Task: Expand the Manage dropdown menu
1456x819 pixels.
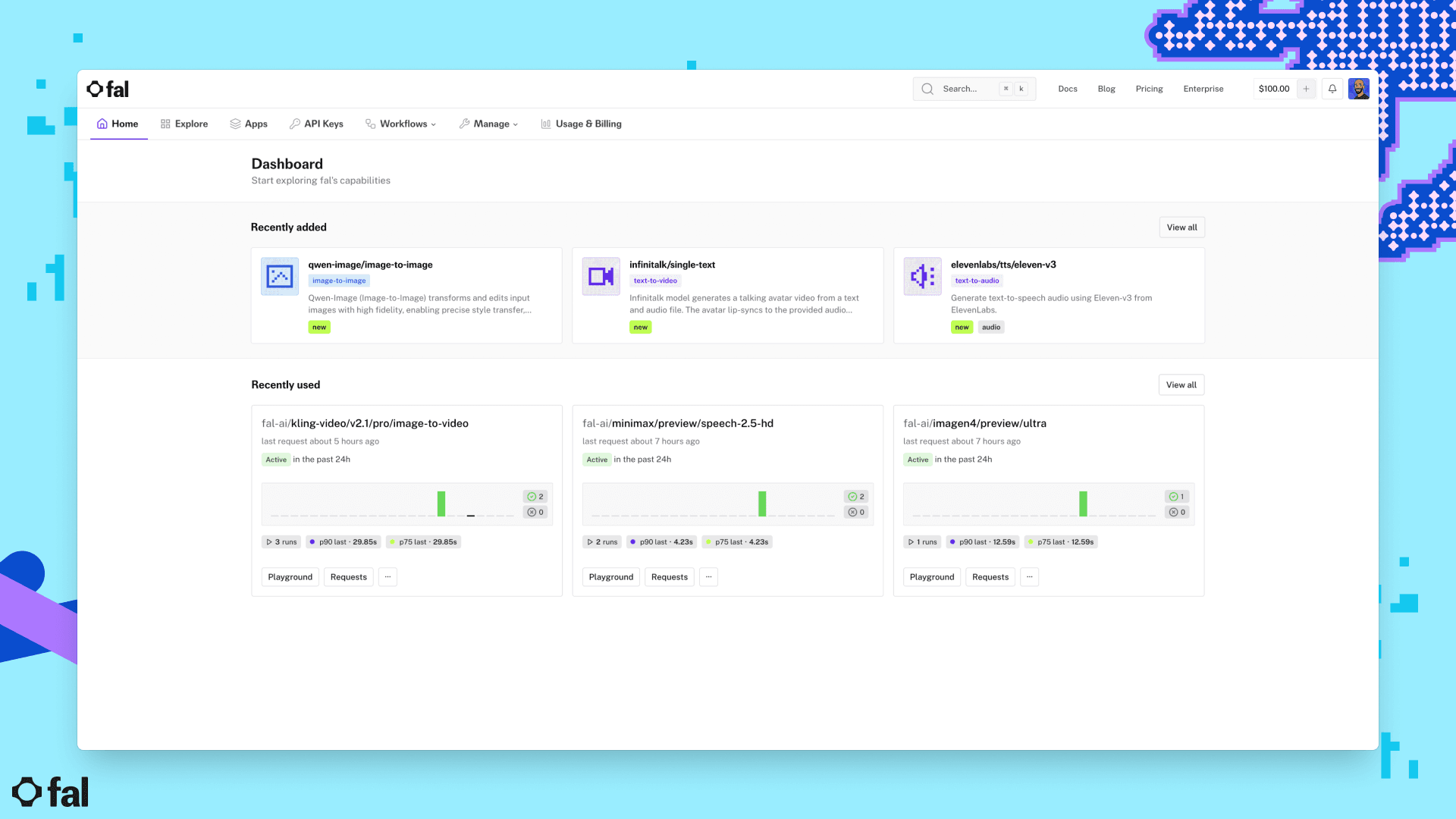Action: (x=489, y=124)
